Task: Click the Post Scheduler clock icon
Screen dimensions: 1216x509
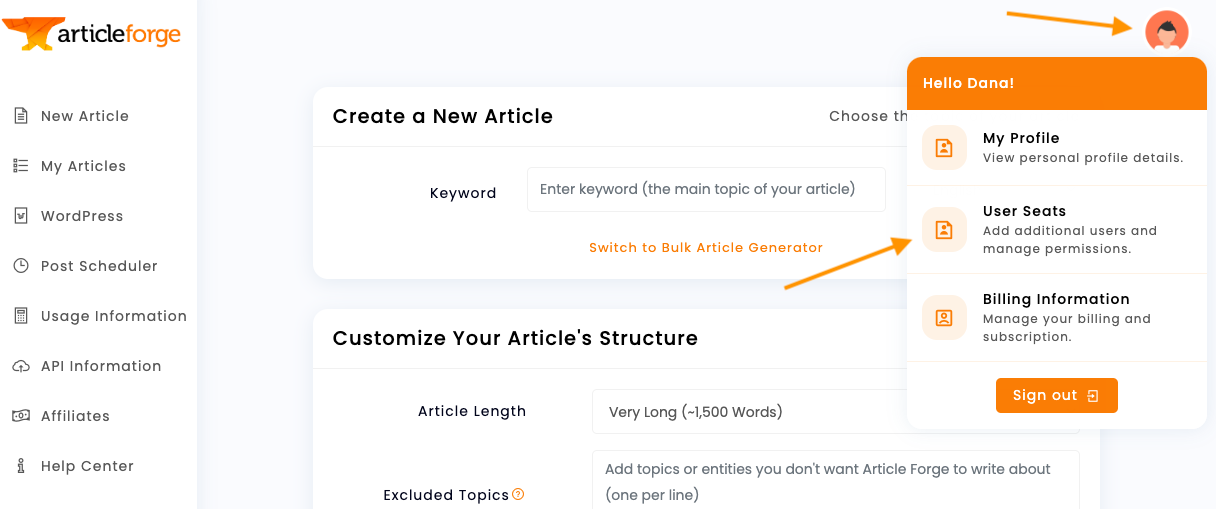Action: click(x=20, y=266)
